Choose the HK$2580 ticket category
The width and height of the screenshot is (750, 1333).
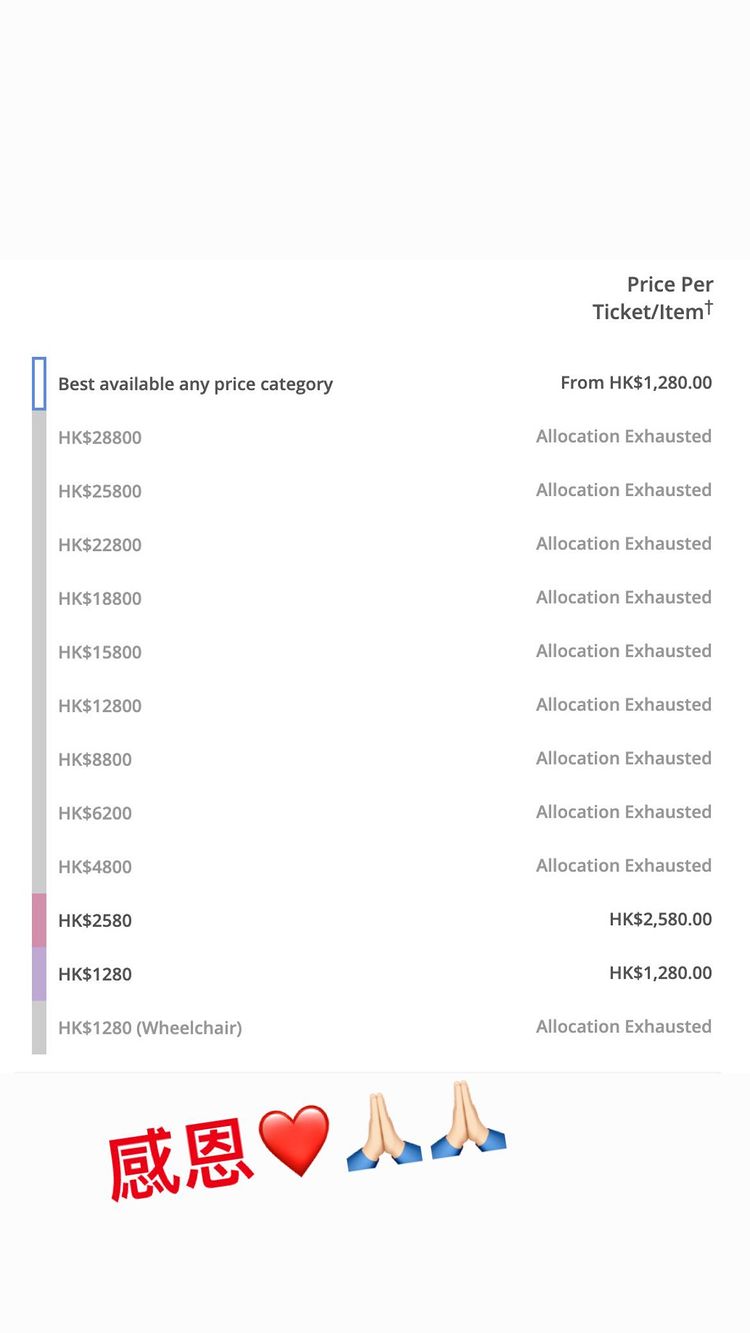(x=373, y=920)
